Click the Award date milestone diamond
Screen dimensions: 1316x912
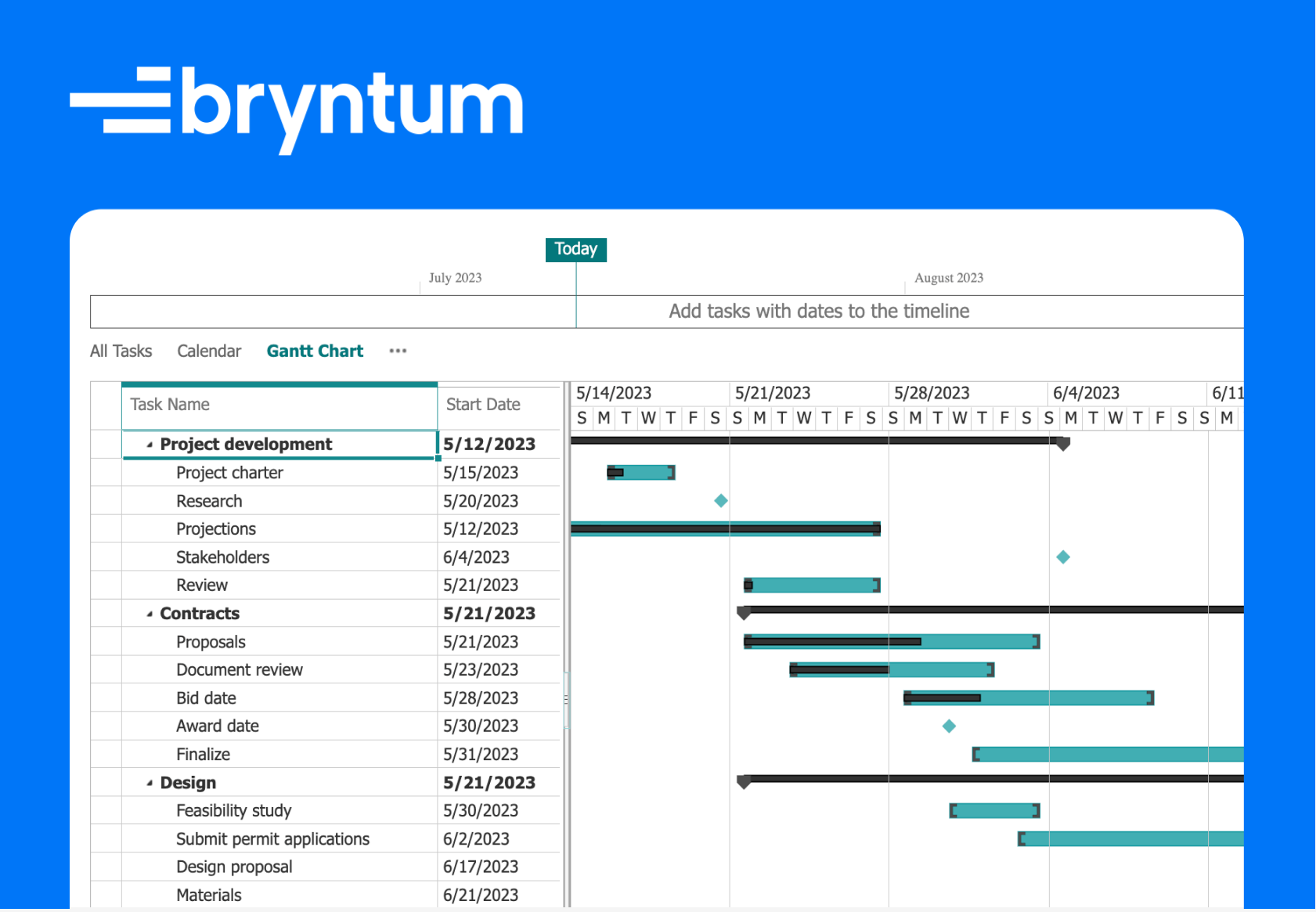(x=948, y=726)
